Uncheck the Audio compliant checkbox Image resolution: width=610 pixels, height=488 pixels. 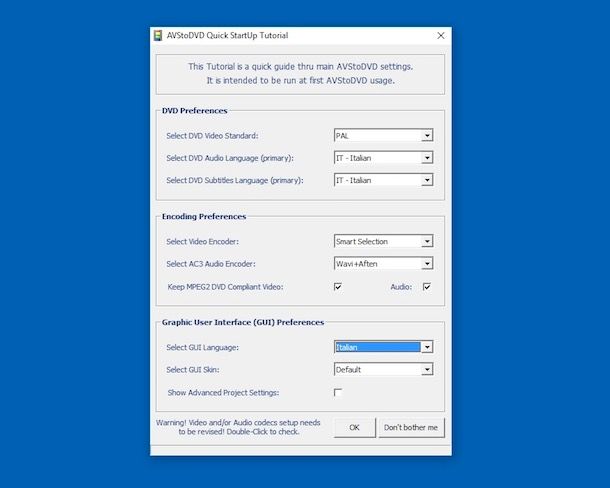[x=427, y=287]
